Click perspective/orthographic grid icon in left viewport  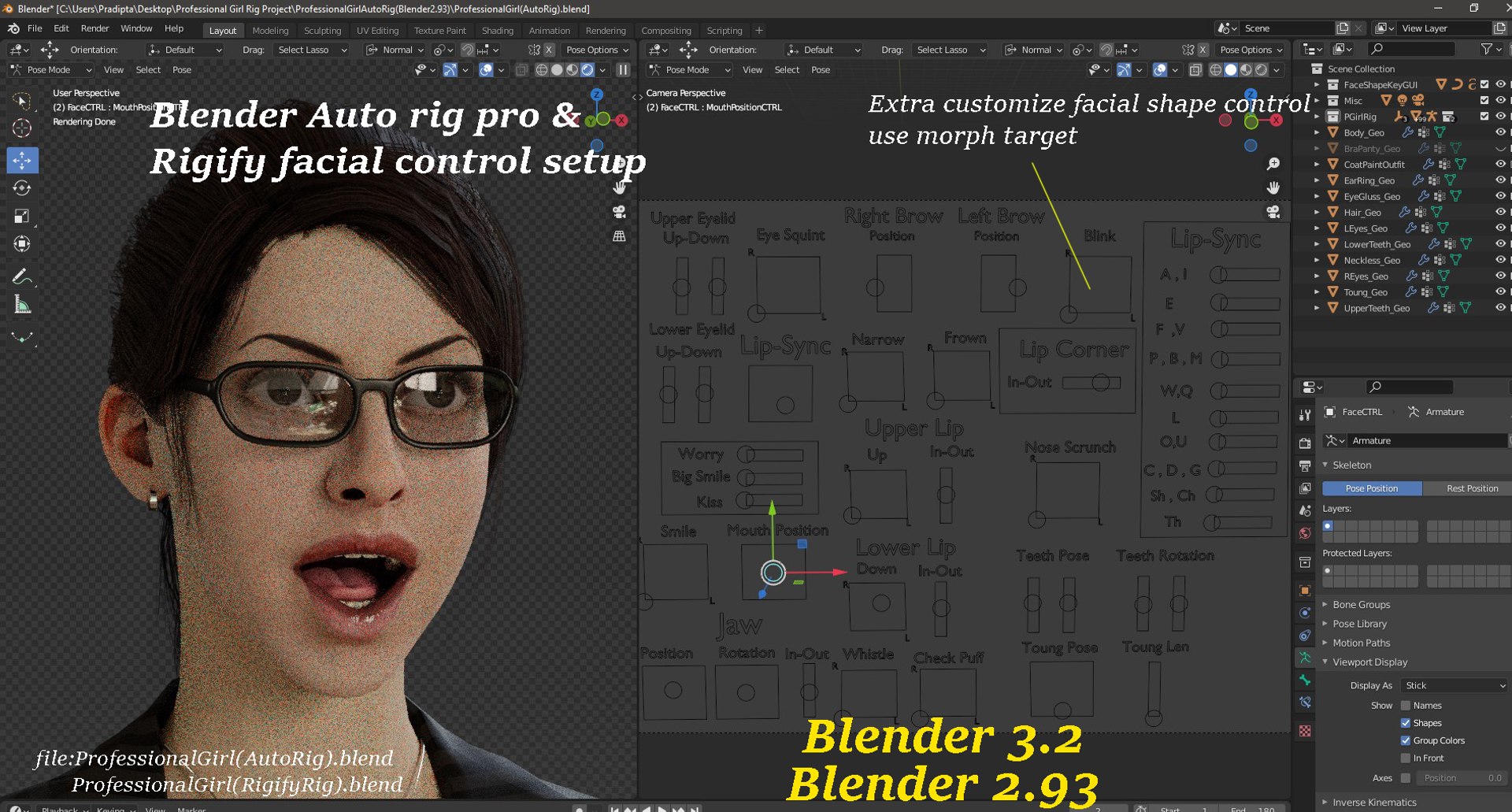coord(620,236)
